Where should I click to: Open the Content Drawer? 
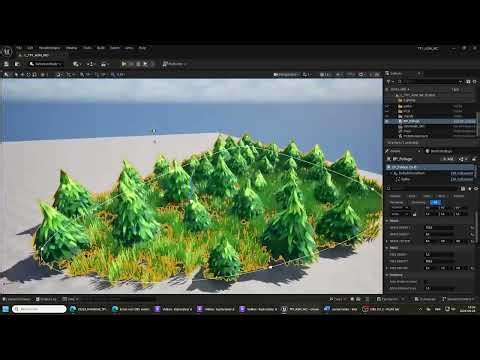[16, 299]
